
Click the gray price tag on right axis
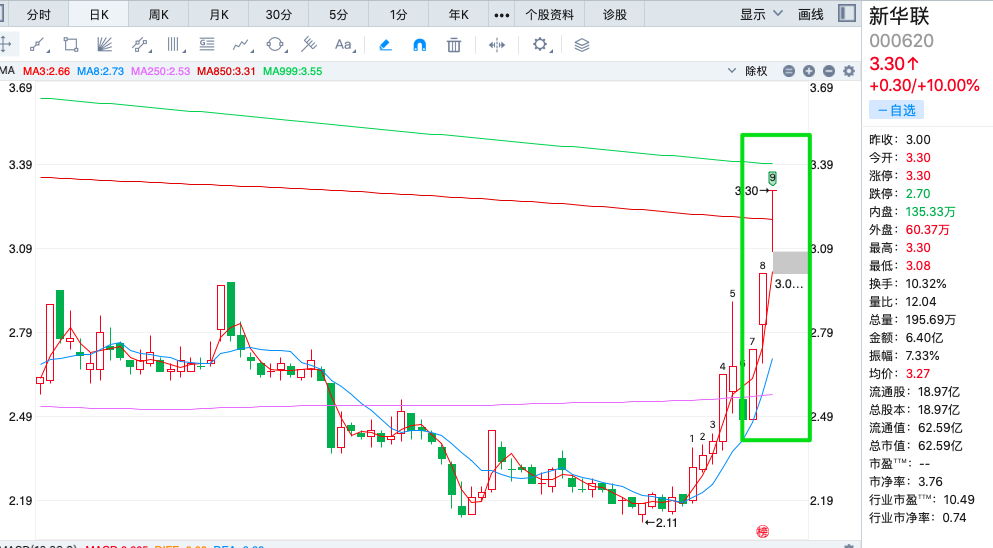pyautogui.click(x=790, y=262)
